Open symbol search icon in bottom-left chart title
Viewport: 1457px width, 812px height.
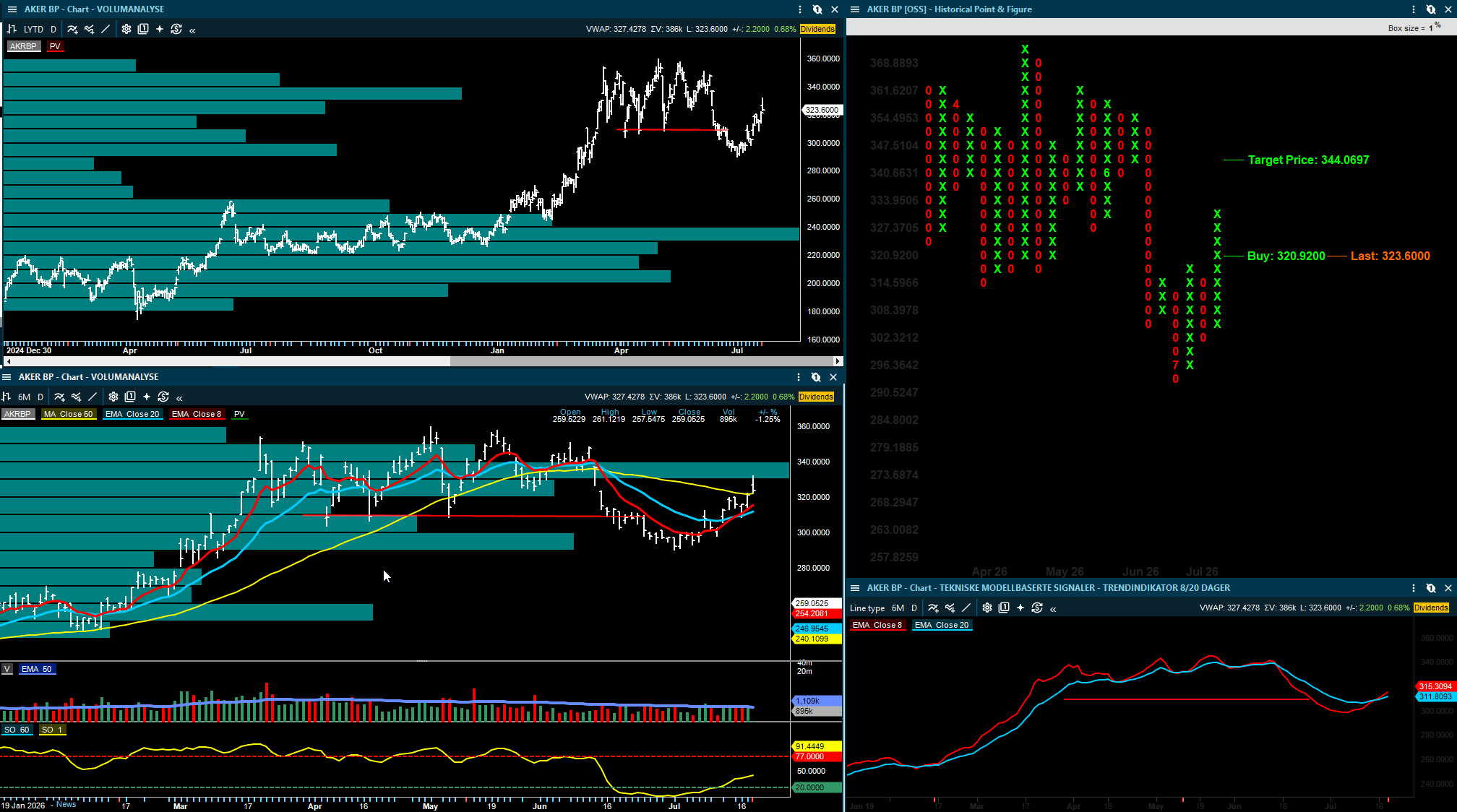816,377
